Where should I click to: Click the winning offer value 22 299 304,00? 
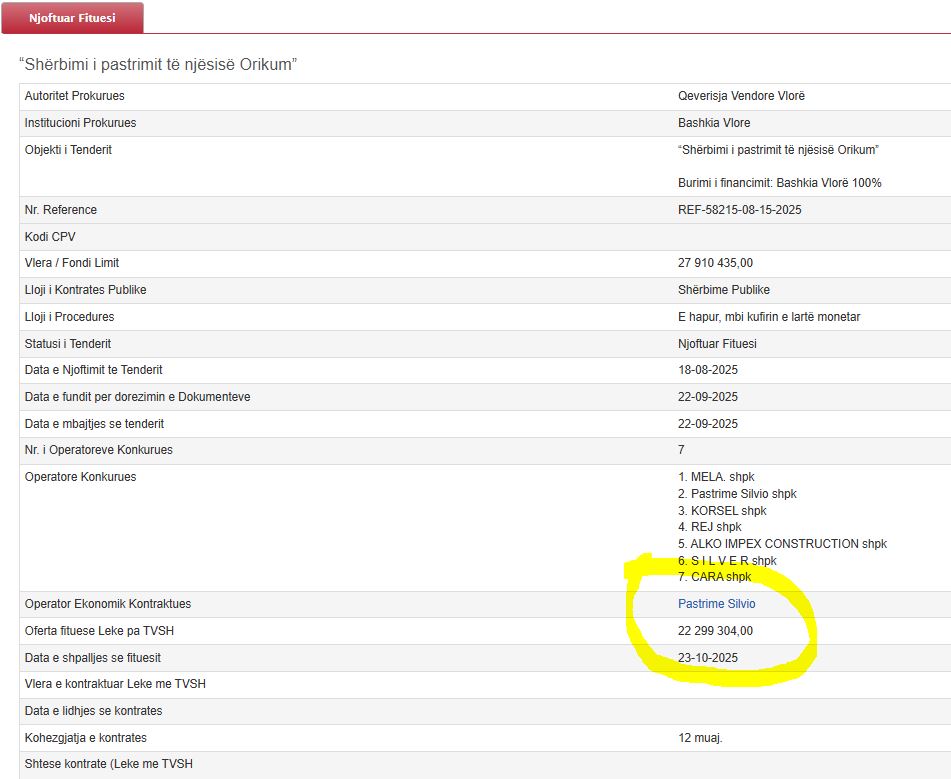pos(715,631)
